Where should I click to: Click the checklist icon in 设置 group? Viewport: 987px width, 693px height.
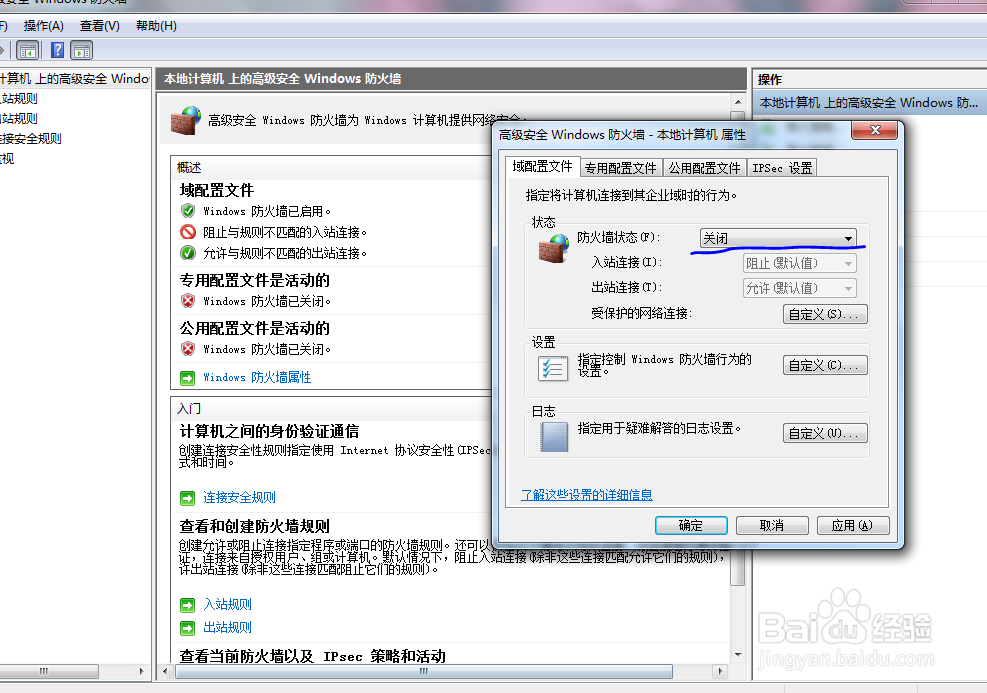[x=553, y=368]
